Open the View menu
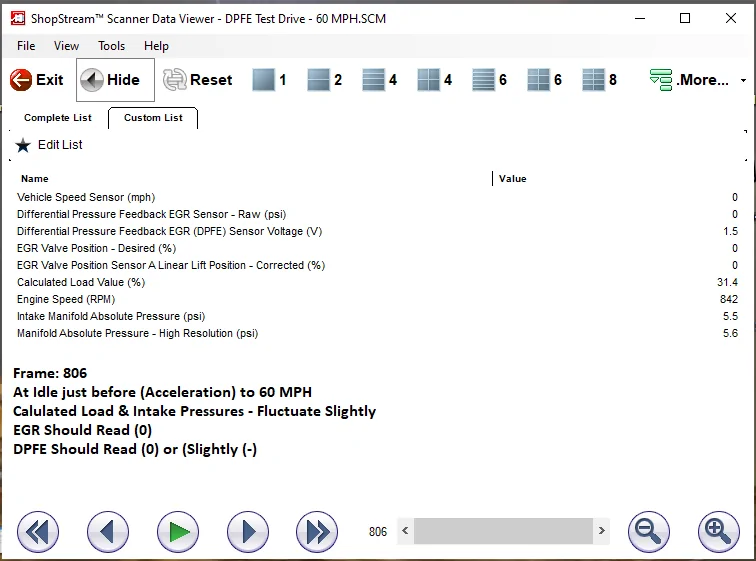 (66, 46)
